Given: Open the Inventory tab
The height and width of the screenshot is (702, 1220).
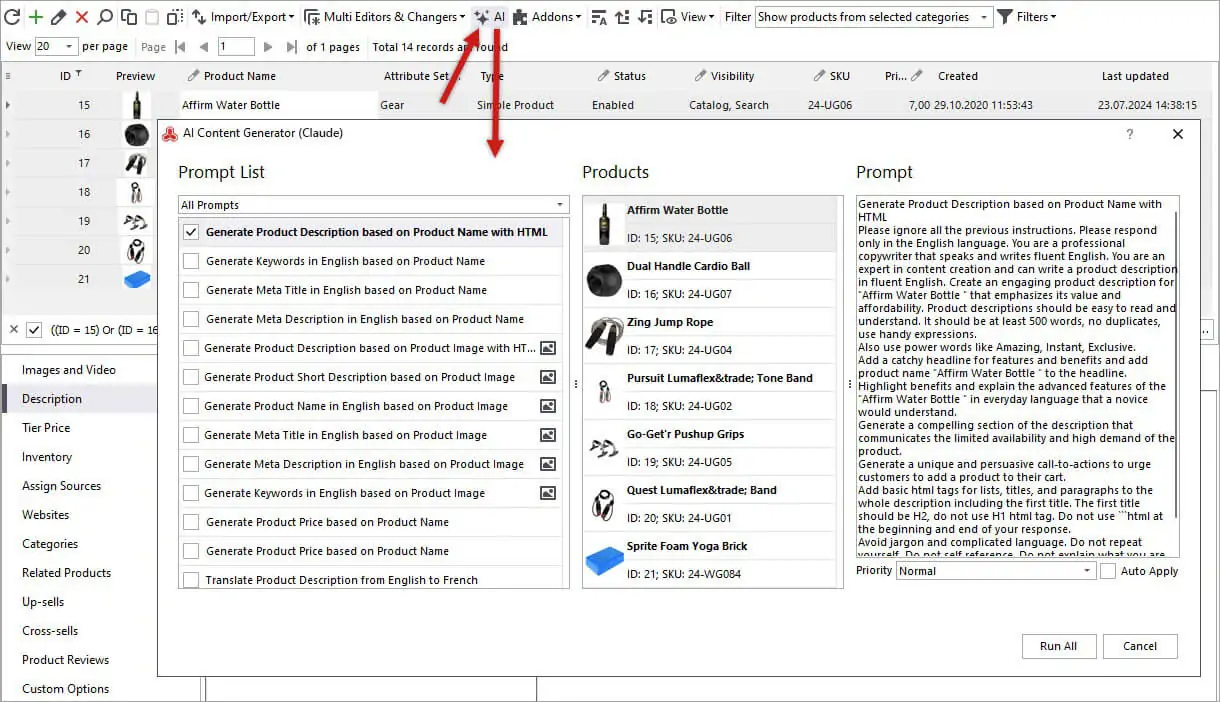Looking at the screenshot, I should [47, 457].
